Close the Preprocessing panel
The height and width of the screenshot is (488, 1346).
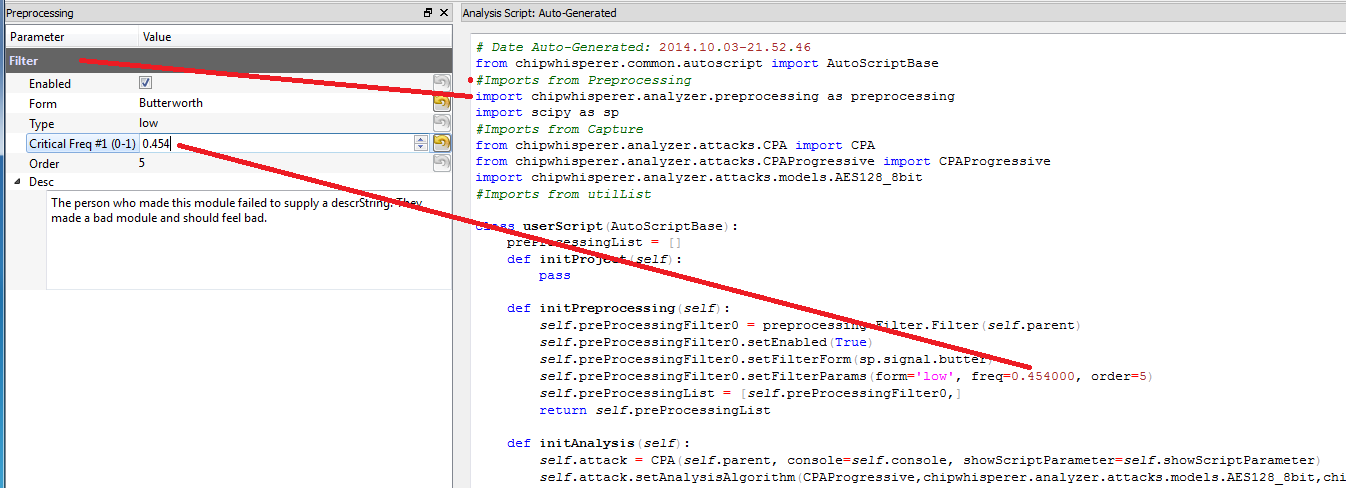pyautogui.click(x=444, y=13)
